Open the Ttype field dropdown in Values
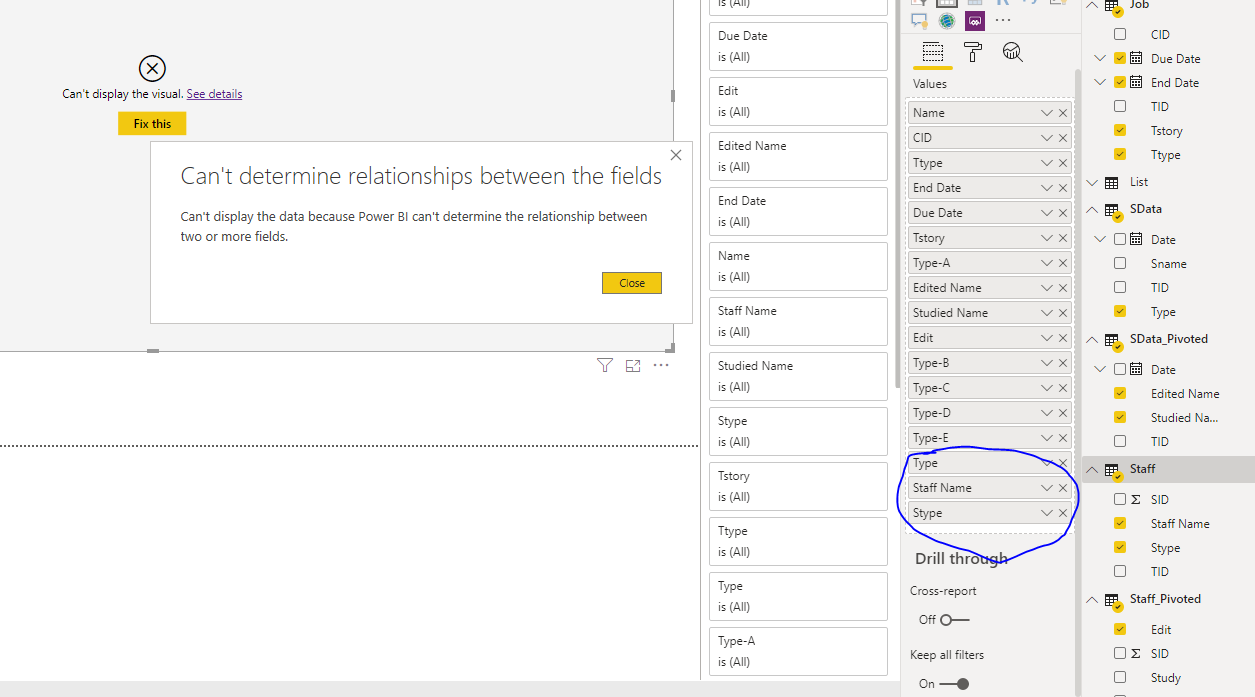1255x697 pixels. click(x=1046, y=163)
